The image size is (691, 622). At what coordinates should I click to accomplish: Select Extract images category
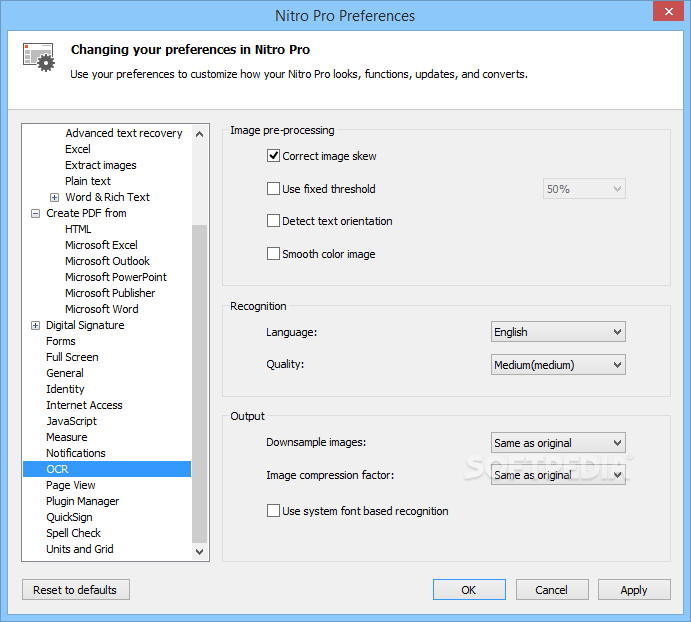pyautogui.click(x=100, y=165)
